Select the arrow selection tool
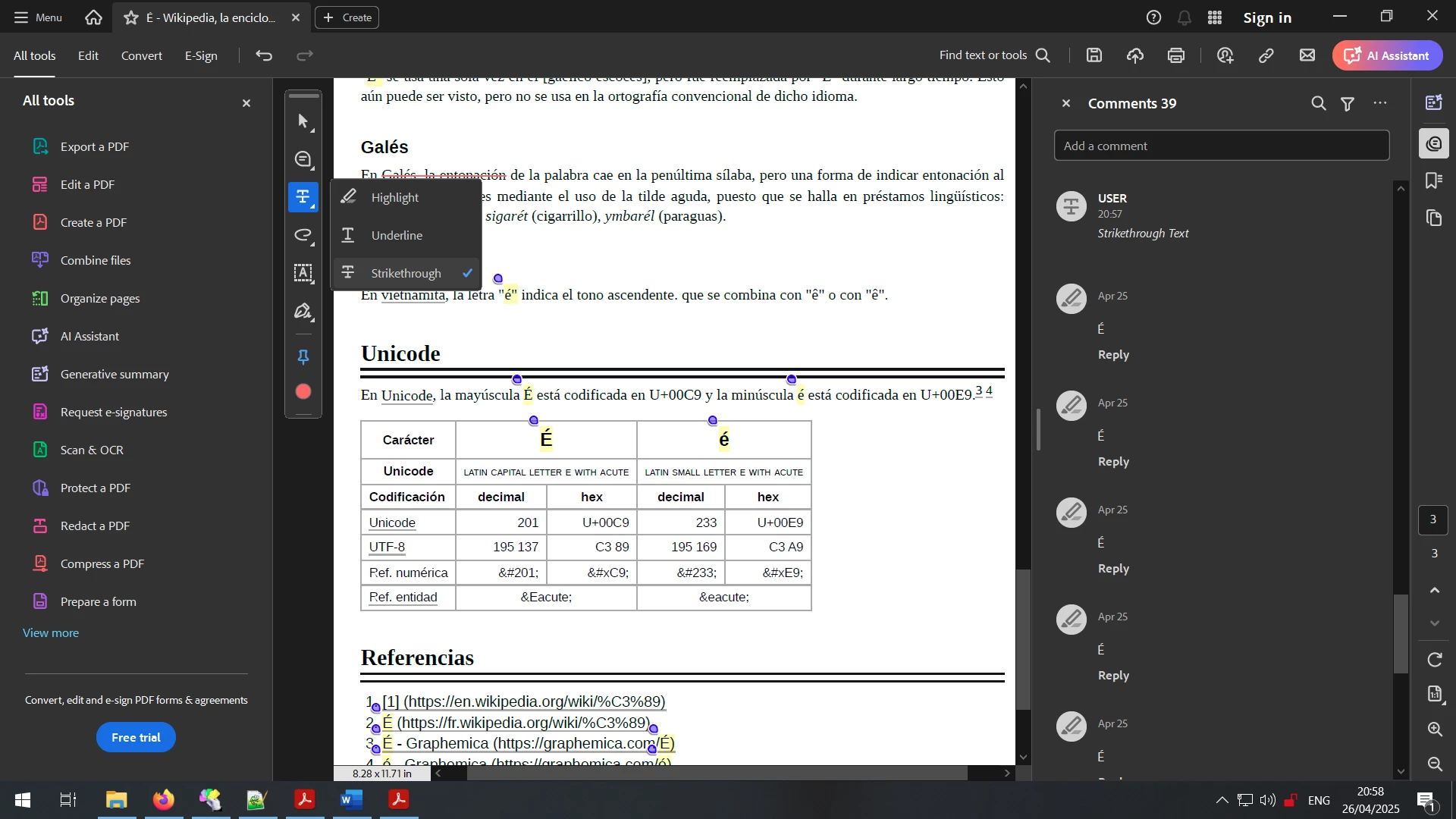The image size is (1456, 819). tap(303, 121)
